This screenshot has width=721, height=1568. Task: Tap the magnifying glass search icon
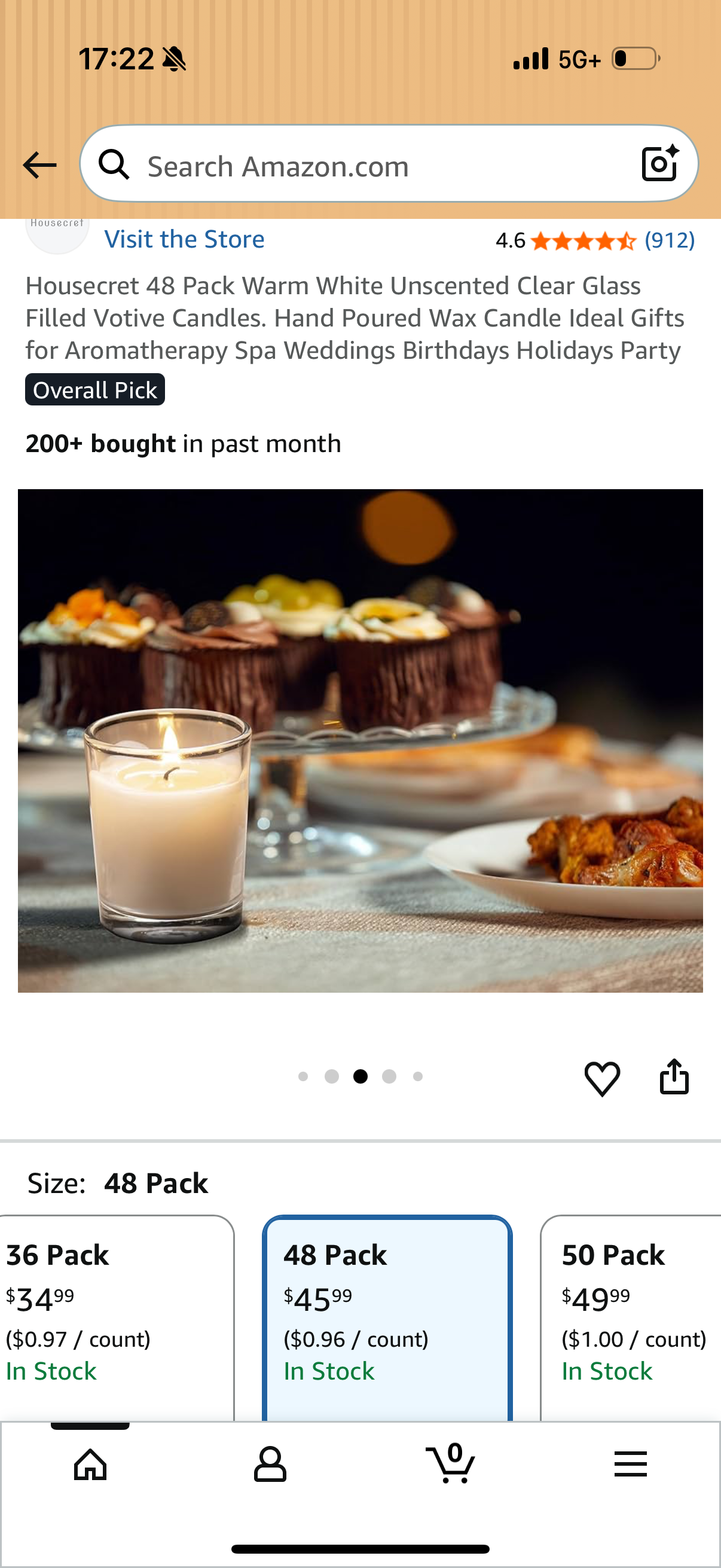114,165
